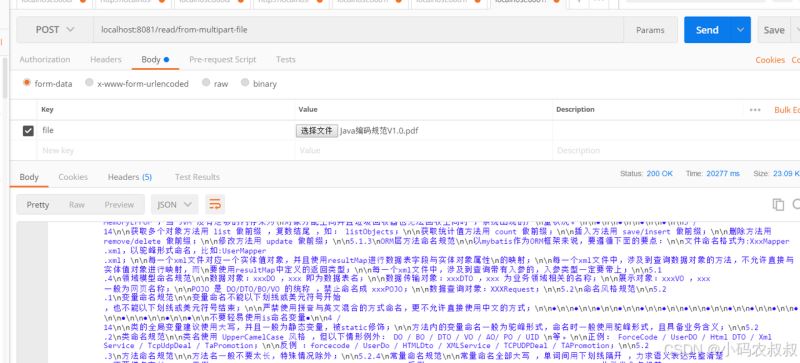Open the Cookies link
800x363 pixels.
click(770, 60)
